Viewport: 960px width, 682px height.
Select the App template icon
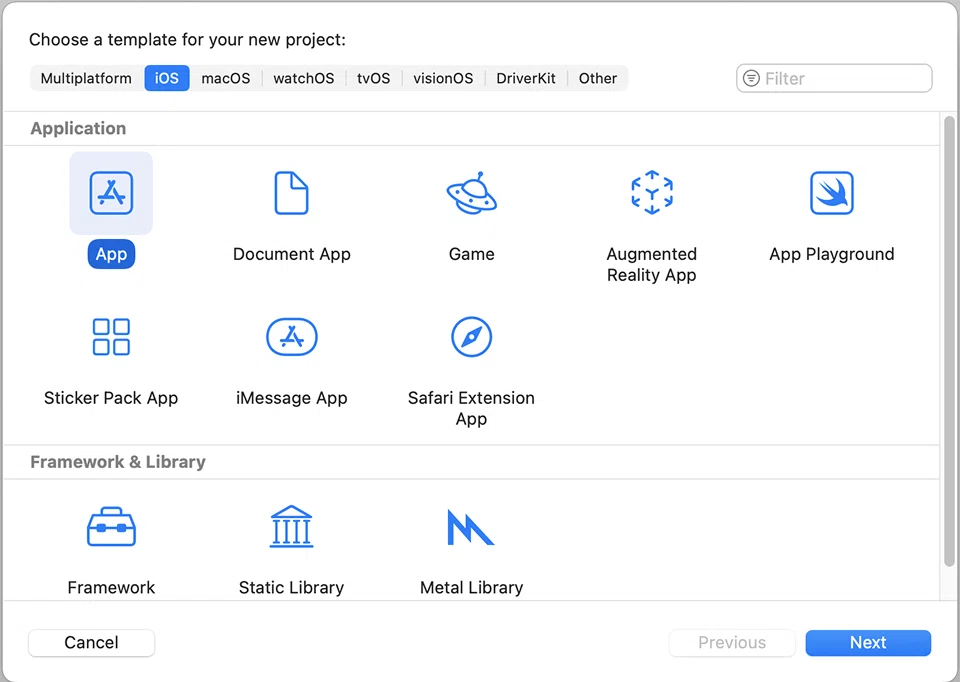(x=111, y=193)
